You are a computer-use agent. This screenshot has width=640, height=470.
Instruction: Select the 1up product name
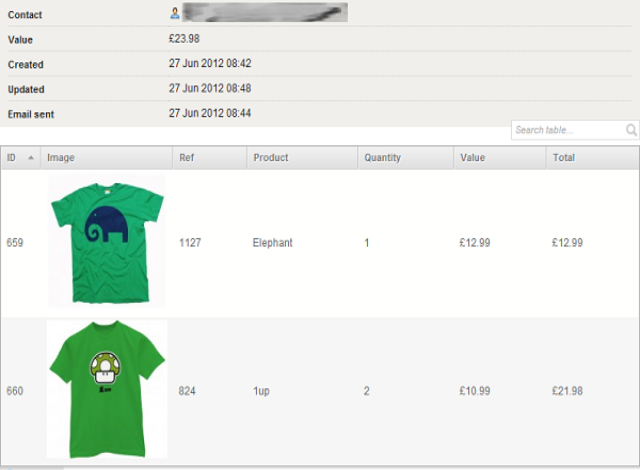(x=261, y=391)
